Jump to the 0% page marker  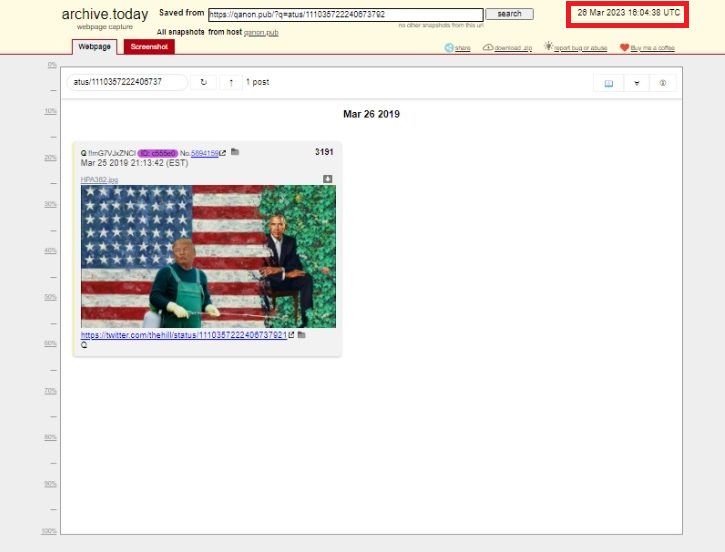tap(52, 65)
